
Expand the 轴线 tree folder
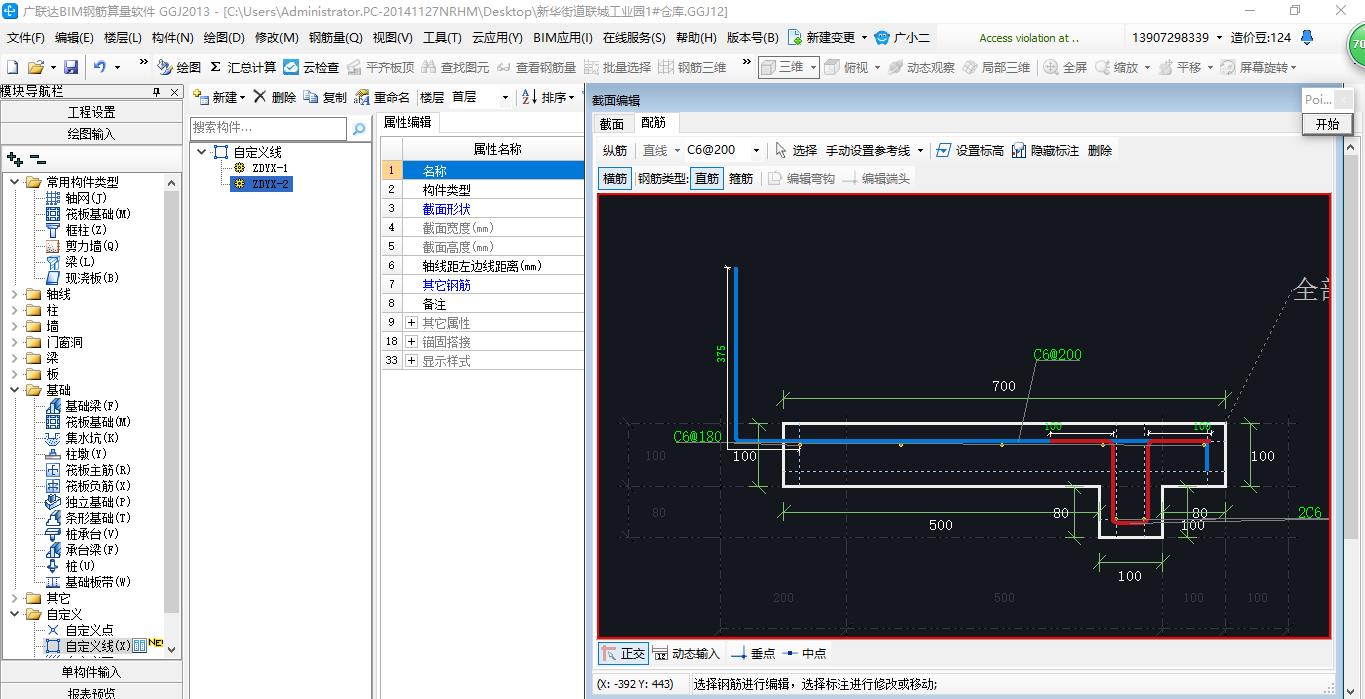(14, 294)
